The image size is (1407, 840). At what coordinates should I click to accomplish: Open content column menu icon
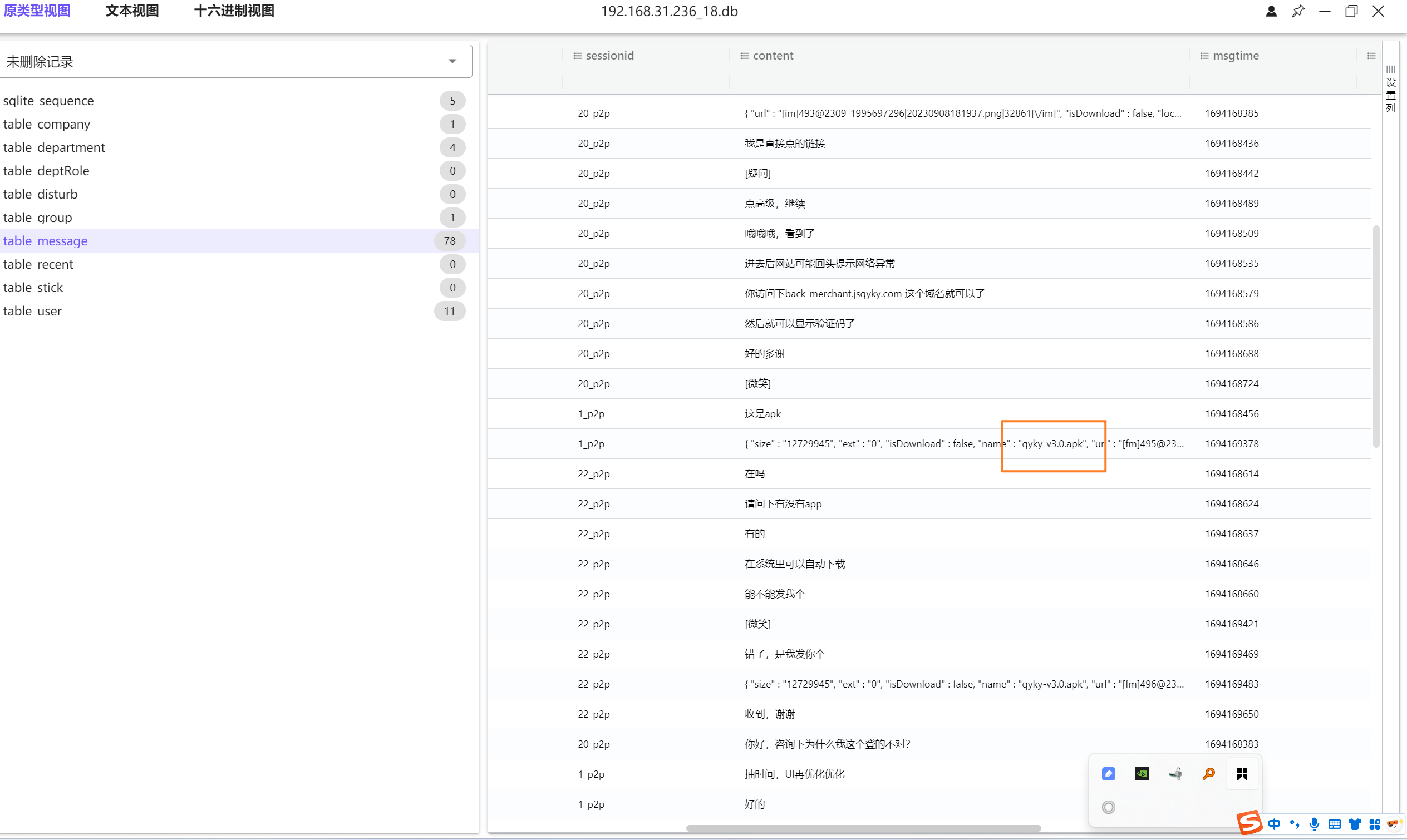(744, 56)
